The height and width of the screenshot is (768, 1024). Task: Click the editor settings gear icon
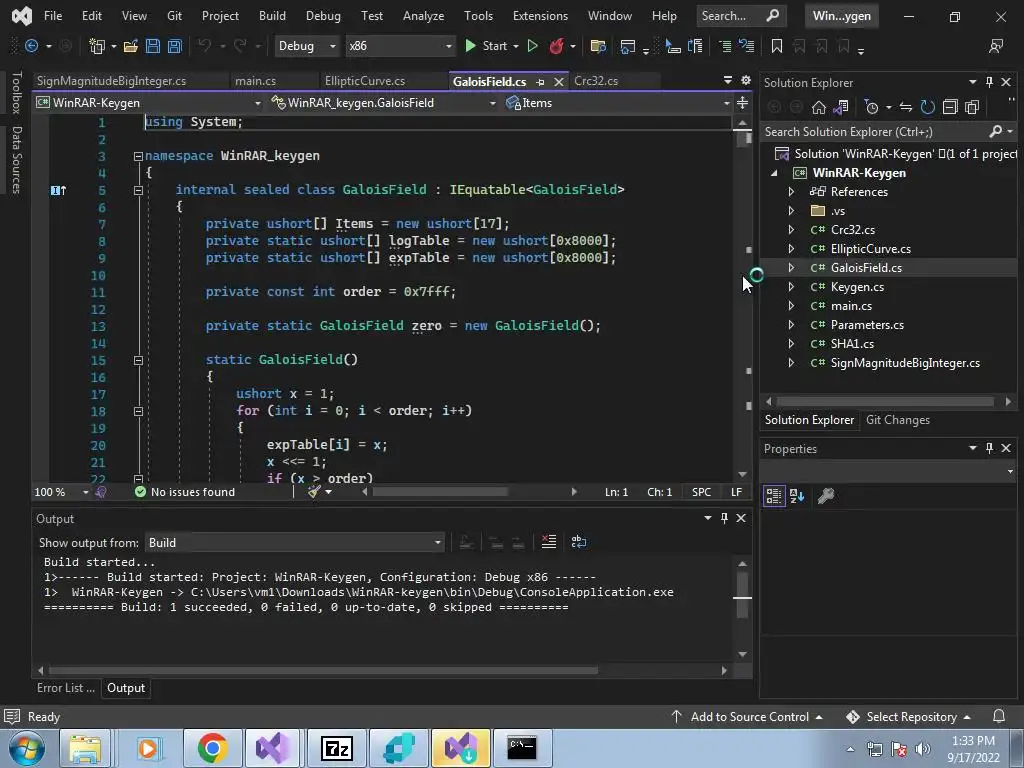[746, 80]
